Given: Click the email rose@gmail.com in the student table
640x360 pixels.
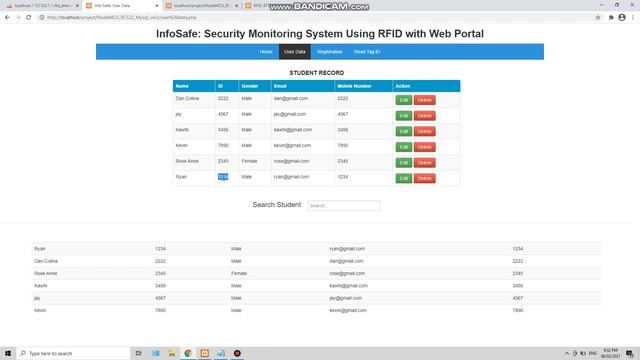Looking at the screenshot, I should pos(291,161).
